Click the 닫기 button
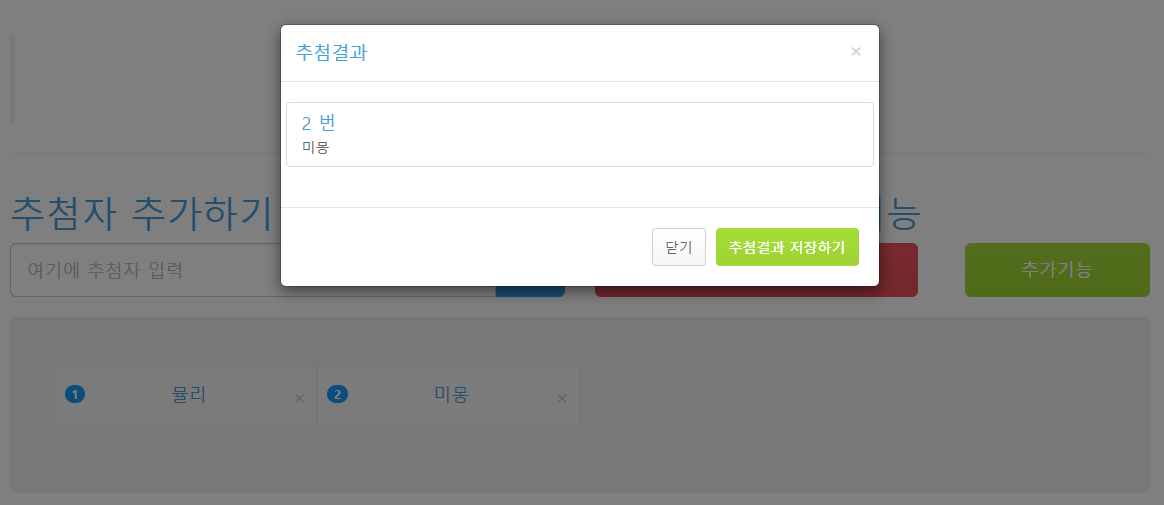 point(679,247)
